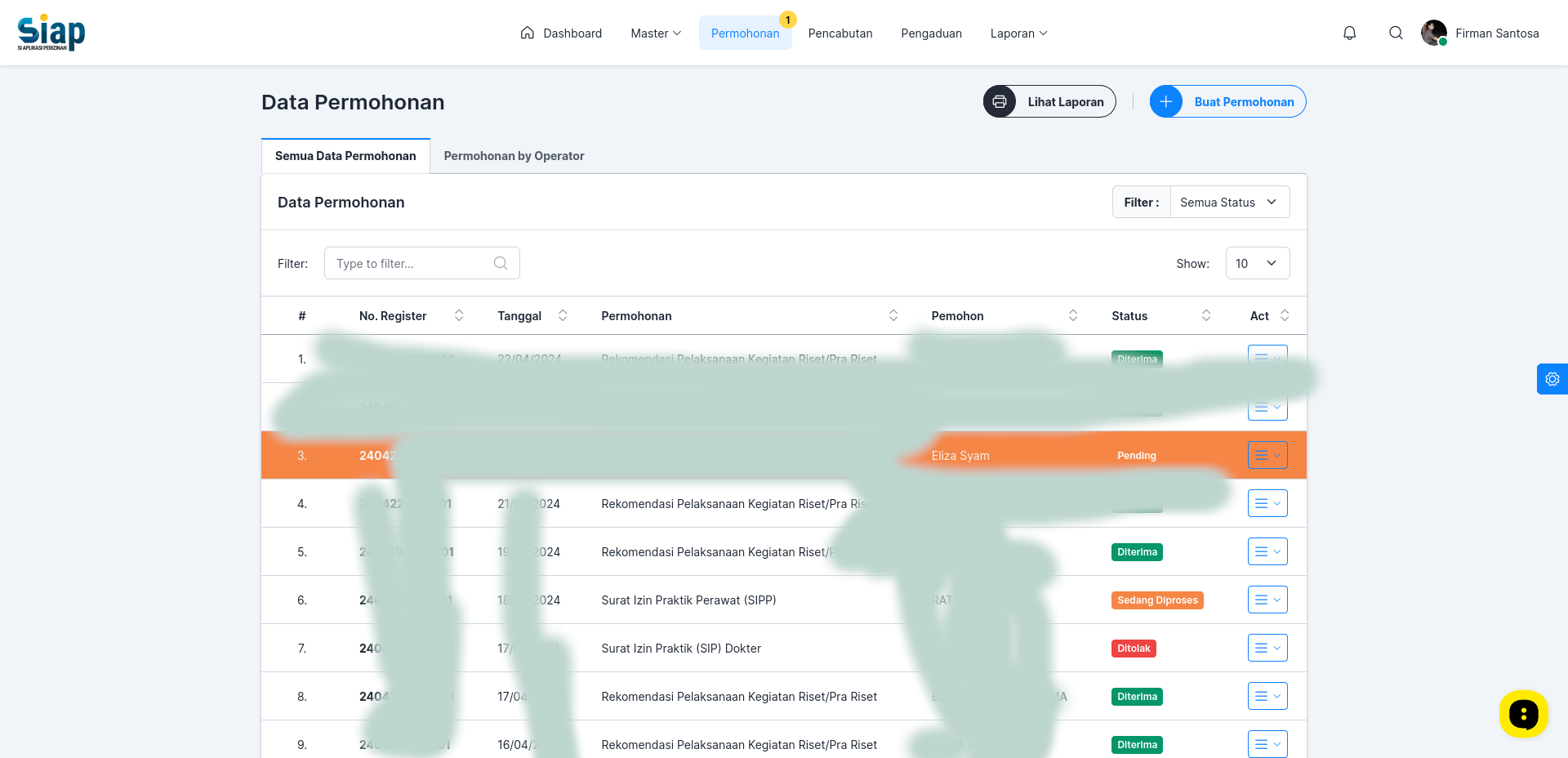Click the Dashboard navigation link

(561, 33)
